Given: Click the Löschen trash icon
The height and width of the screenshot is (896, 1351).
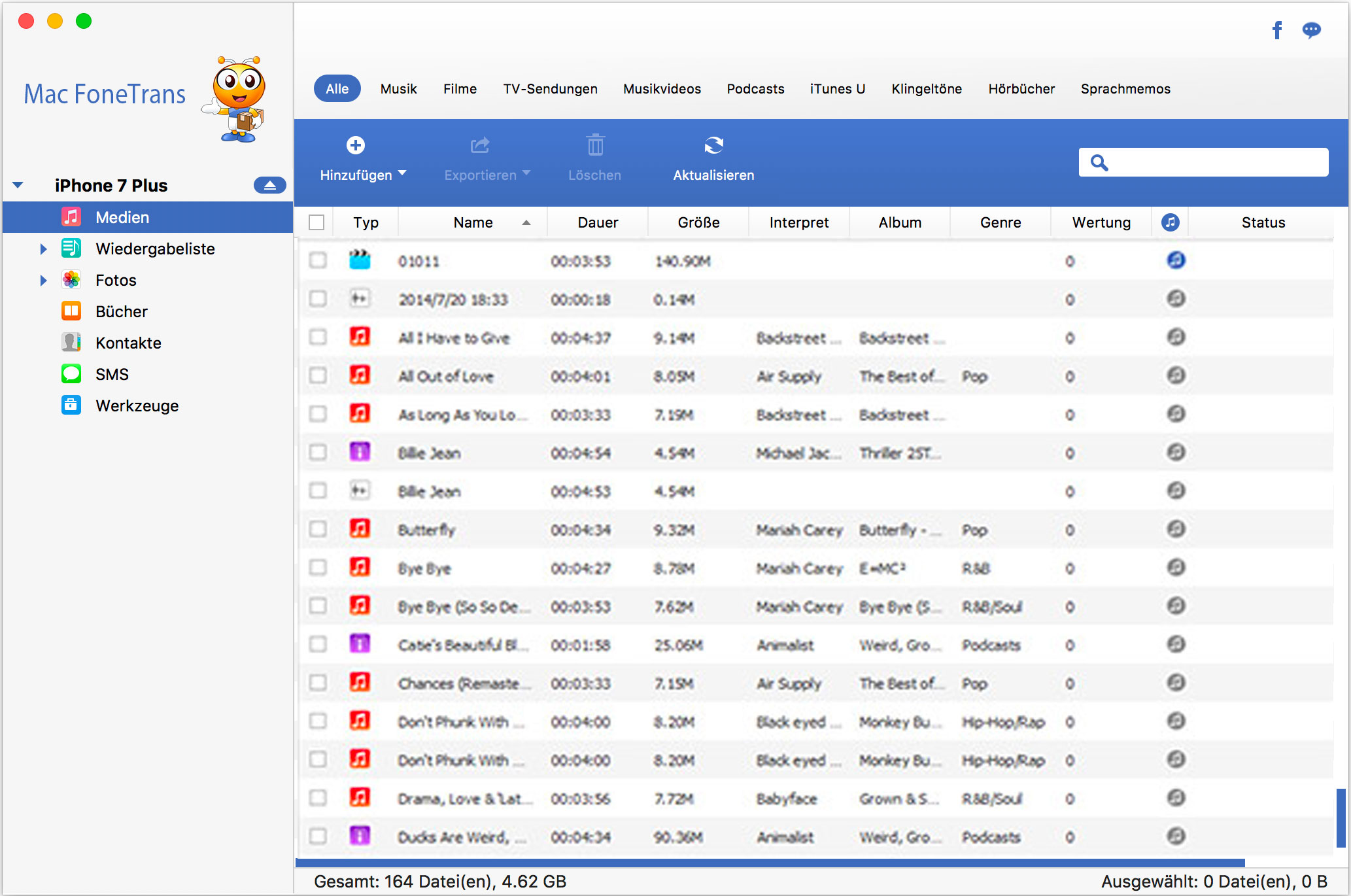Looking at the screenshot, I should pos(595,145).
